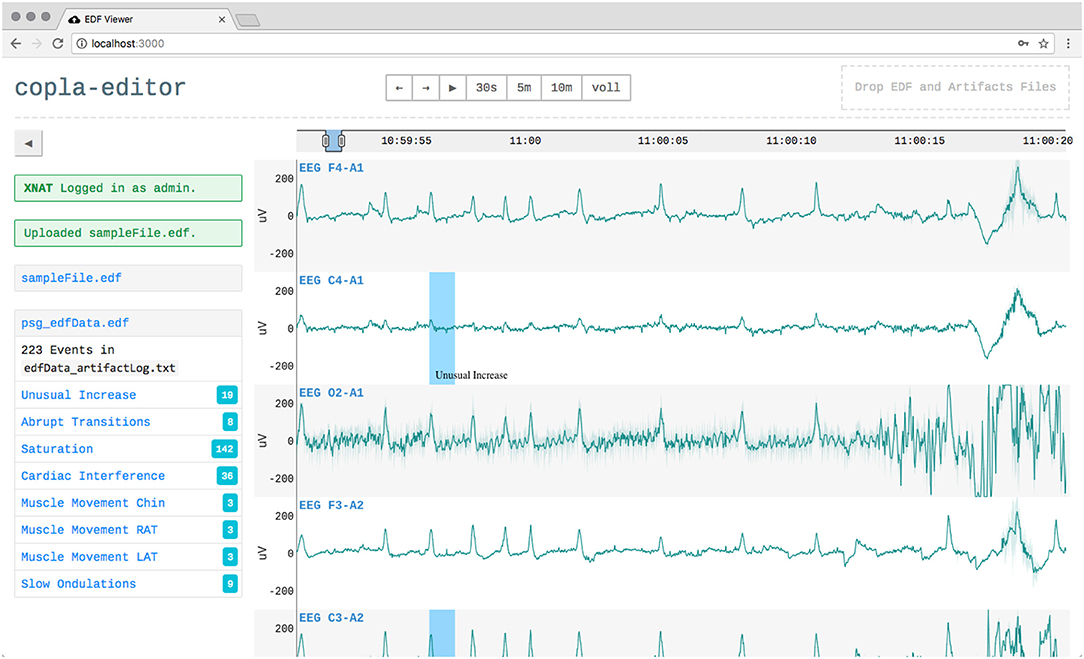
Task: Select the Unusual Increase event category
Action: tap(128, 395)
